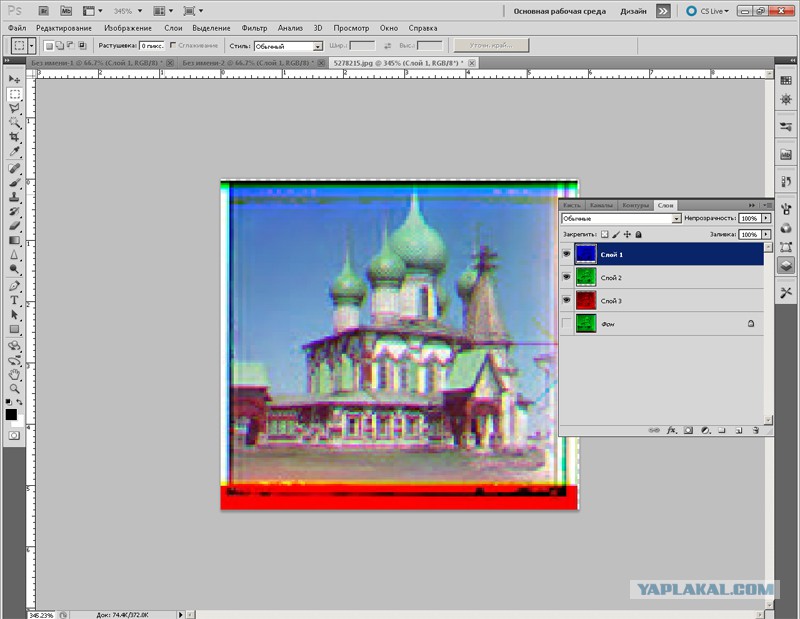Hide layer Слой 1 eye icon
Screen dimensions: 800x619
pyautogui.click(x=566, y=254)
